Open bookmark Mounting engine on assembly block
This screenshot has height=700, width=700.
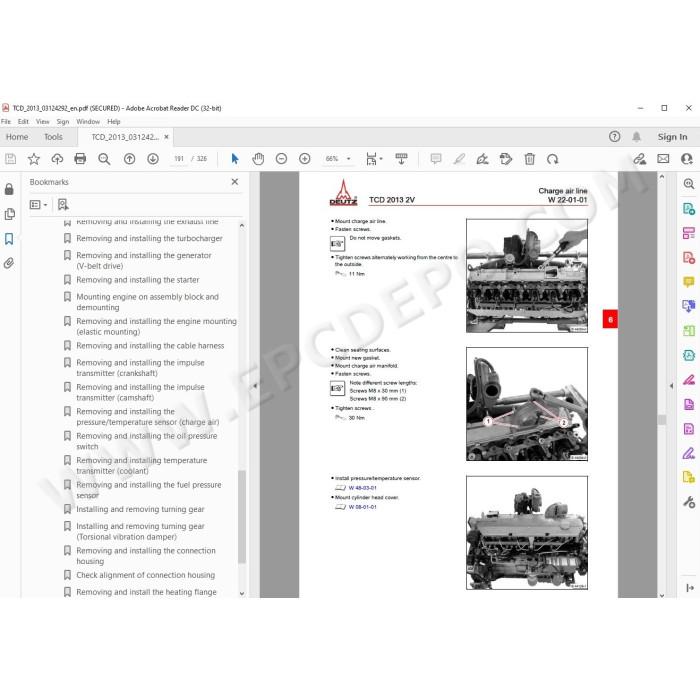pyautogui.click(x=147, y=302)
